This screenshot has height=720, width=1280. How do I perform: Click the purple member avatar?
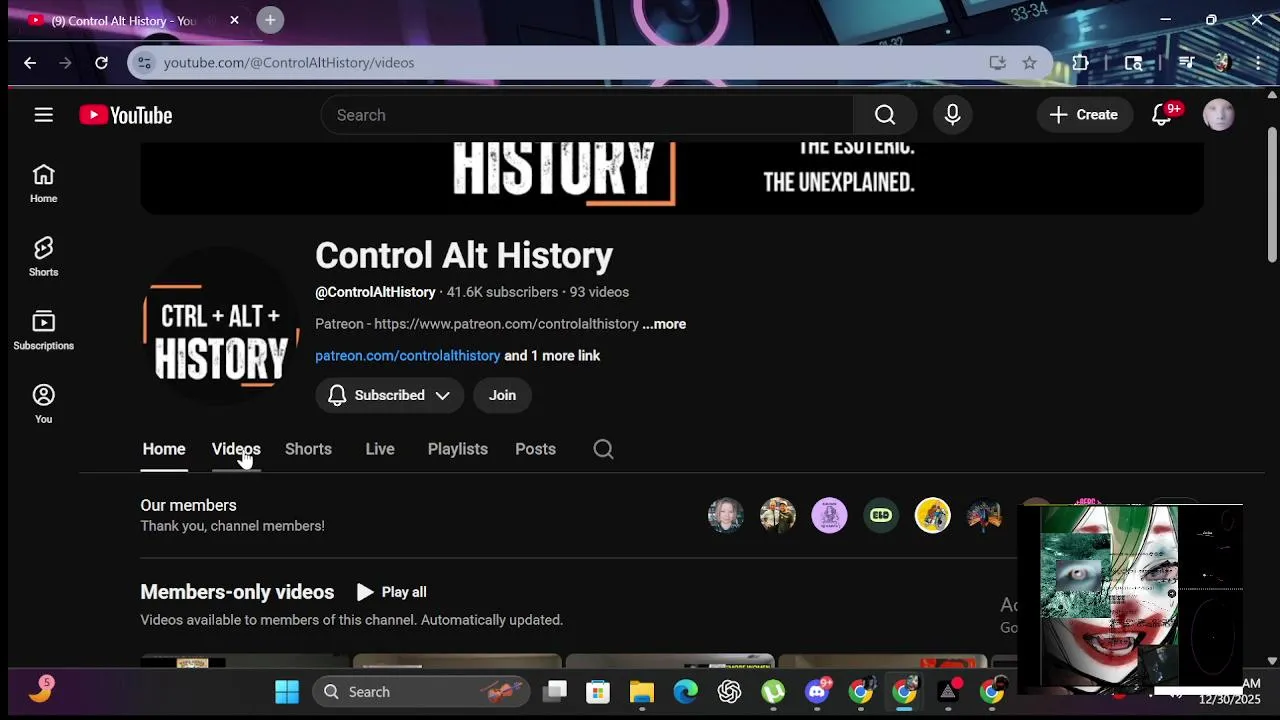click(829, 515)
